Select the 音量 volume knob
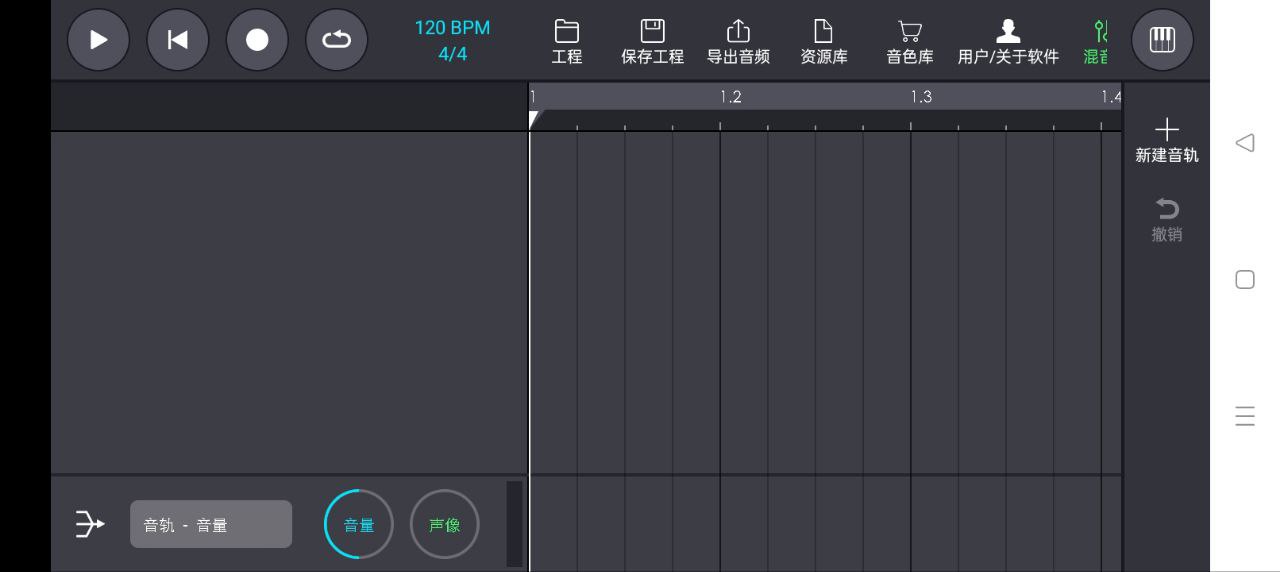 (x=359, y=524)
